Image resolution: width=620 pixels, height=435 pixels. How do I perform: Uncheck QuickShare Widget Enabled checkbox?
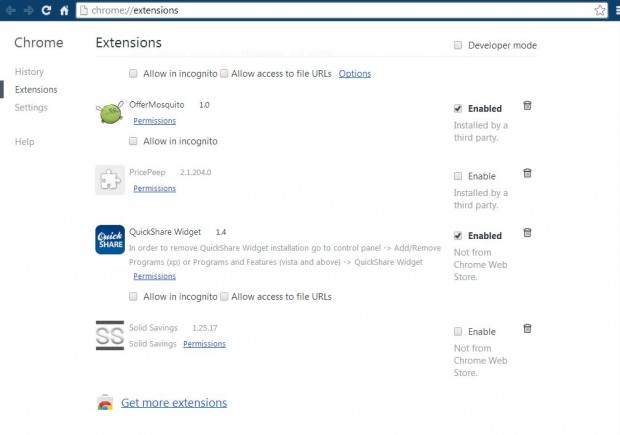click(458, 236)
